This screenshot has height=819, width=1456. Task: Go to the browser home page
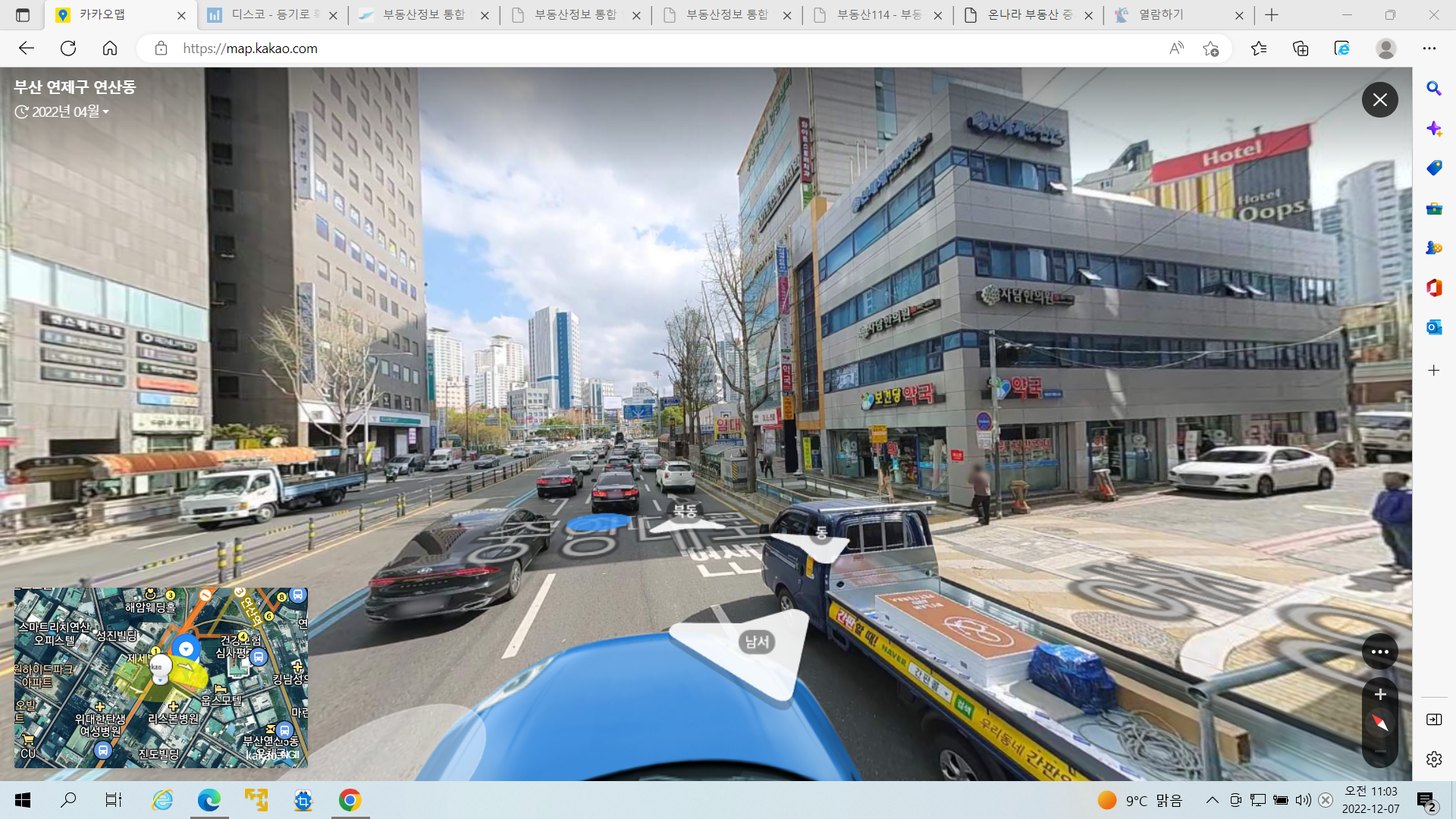110,49
